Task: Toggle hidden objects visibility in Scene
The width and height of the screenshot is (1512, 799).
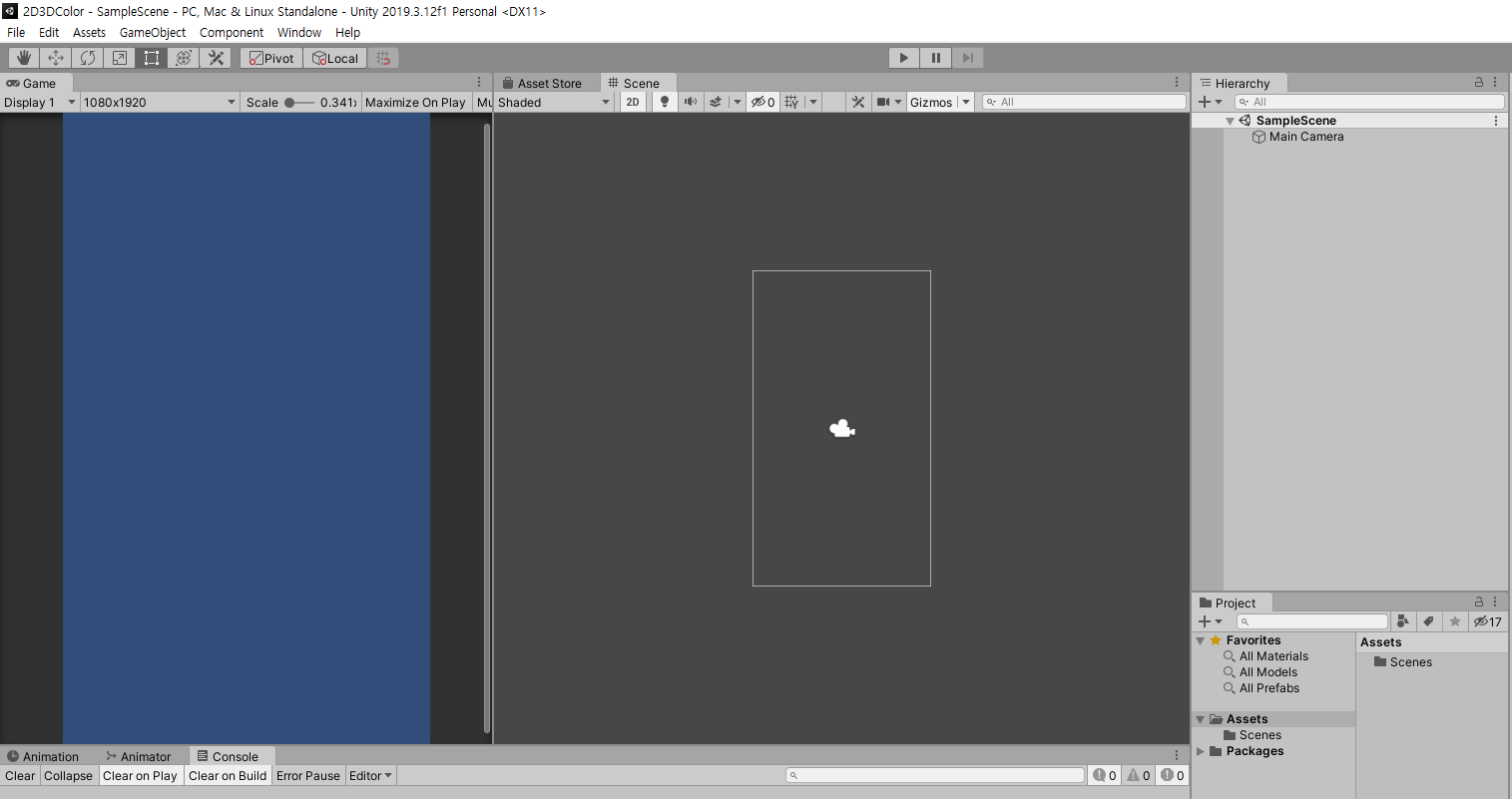Action: pos(762,102)
